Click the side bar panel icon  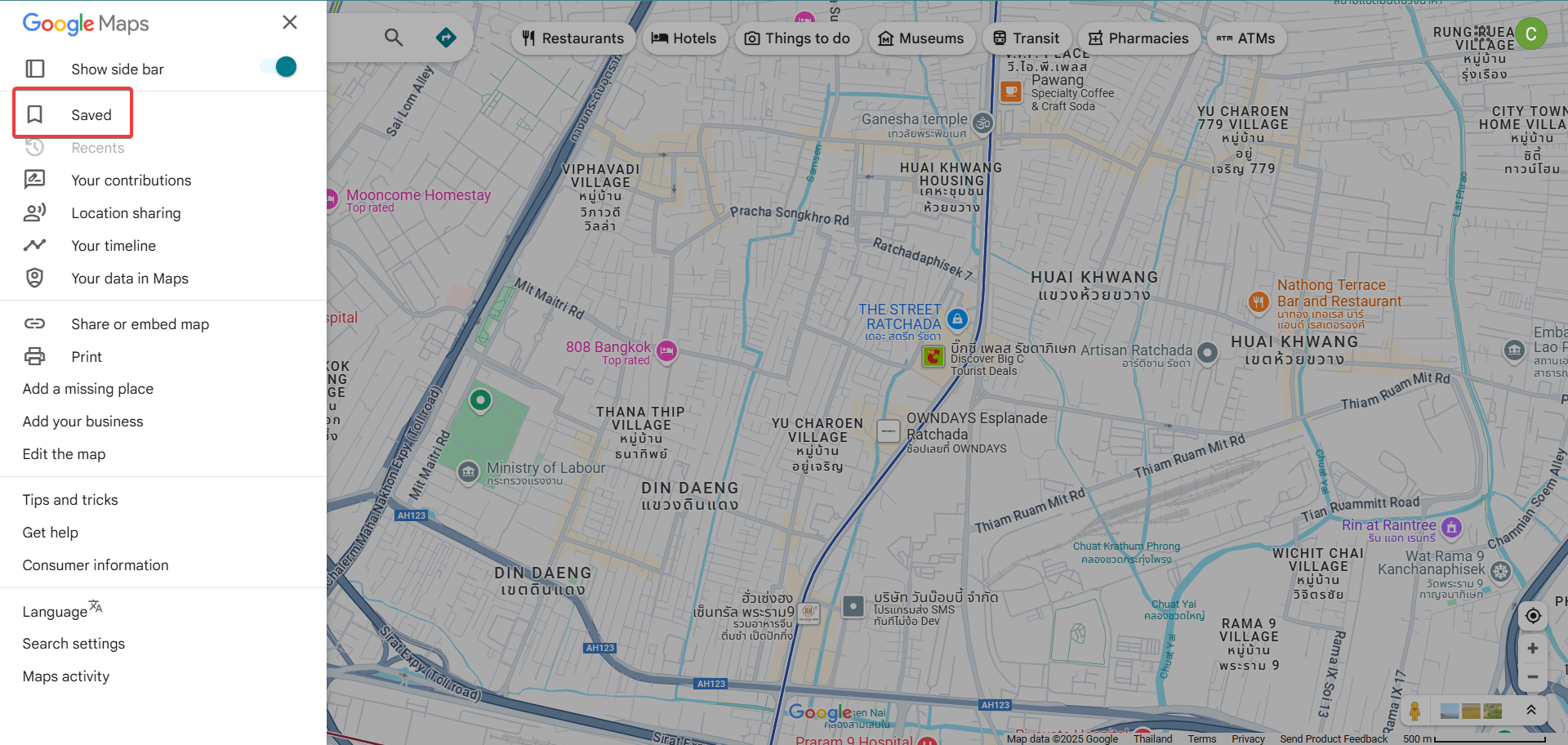pyautogui.click(x=34, y=69)
